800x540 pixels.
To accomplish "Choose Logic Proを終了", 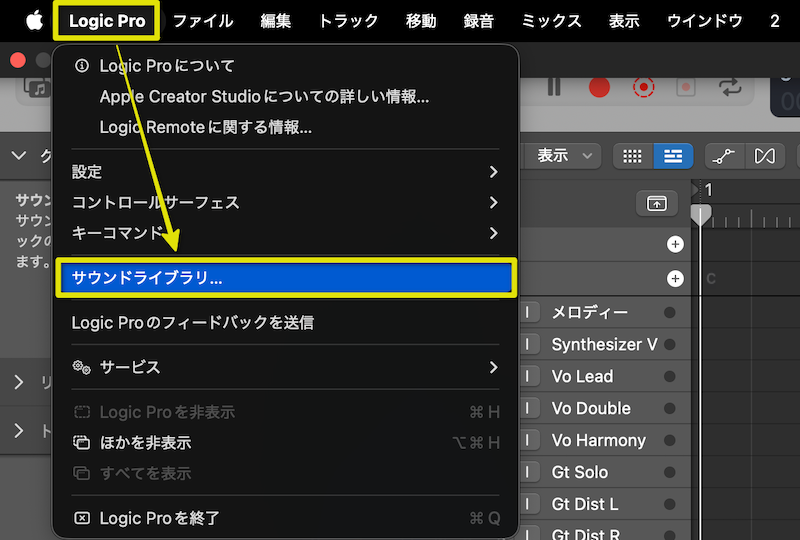I will (x=286, y=518).
